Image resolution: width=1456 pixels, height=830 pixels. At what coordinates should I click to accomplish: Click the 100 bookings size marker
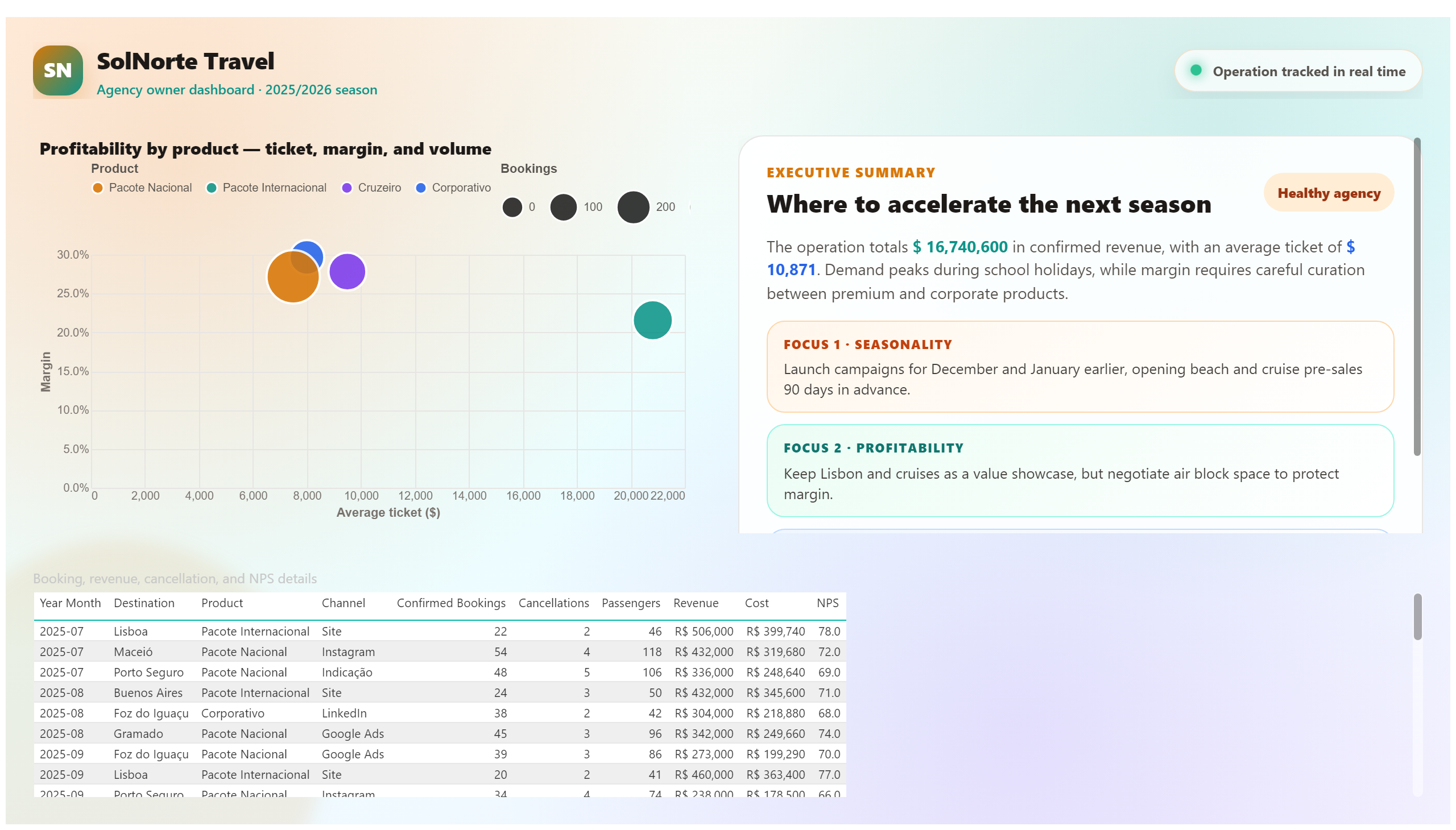[563, 208]
